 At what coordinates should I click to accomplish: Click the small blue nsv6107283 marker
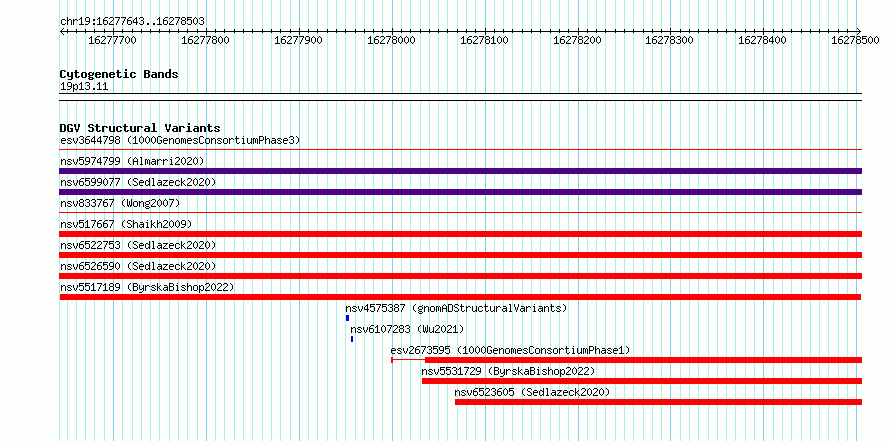pos(352,339)
